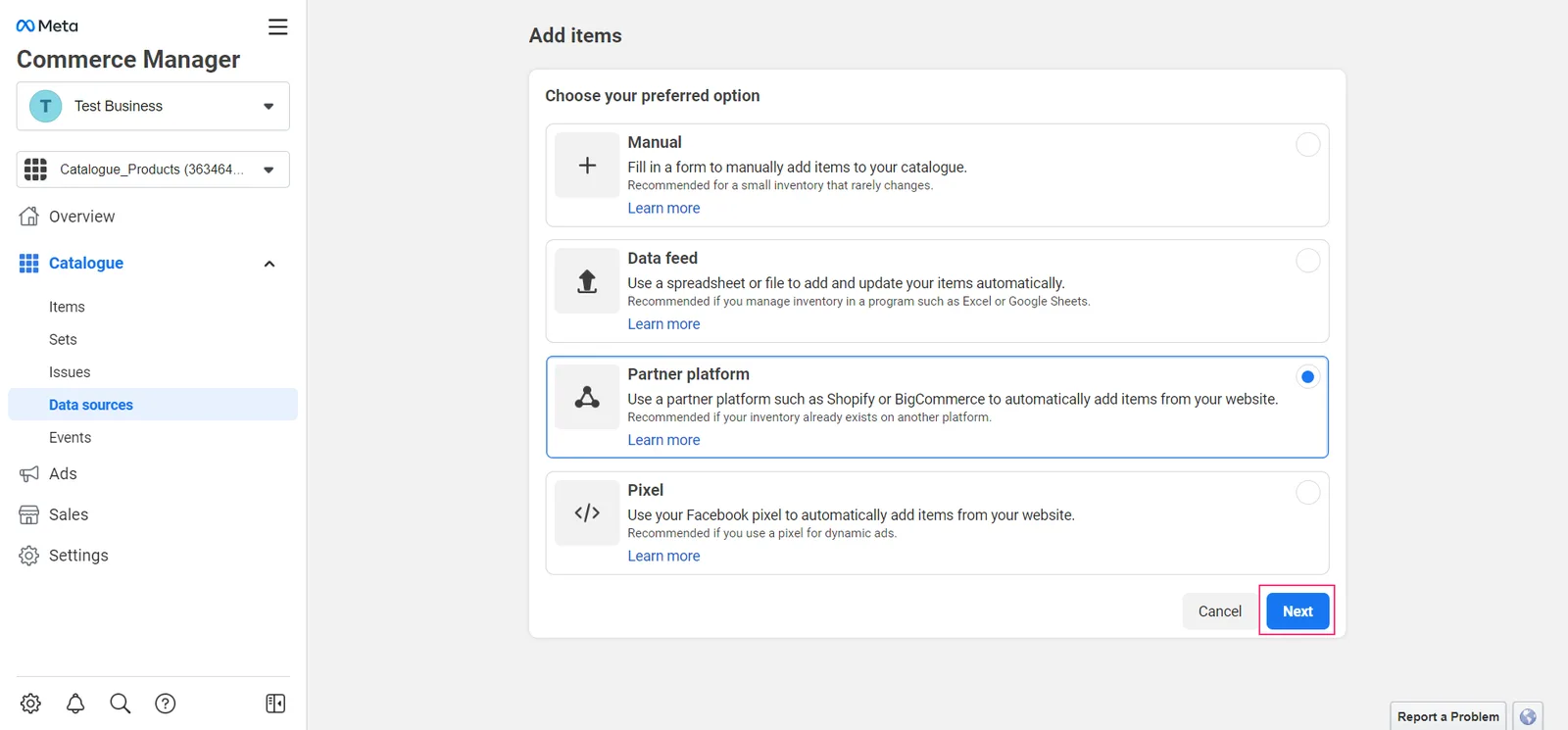The image size is (1568, 730).
Task: Toggle the sidebar collapse panel icon
Action: pyautogui.click(x=275, y=704)
